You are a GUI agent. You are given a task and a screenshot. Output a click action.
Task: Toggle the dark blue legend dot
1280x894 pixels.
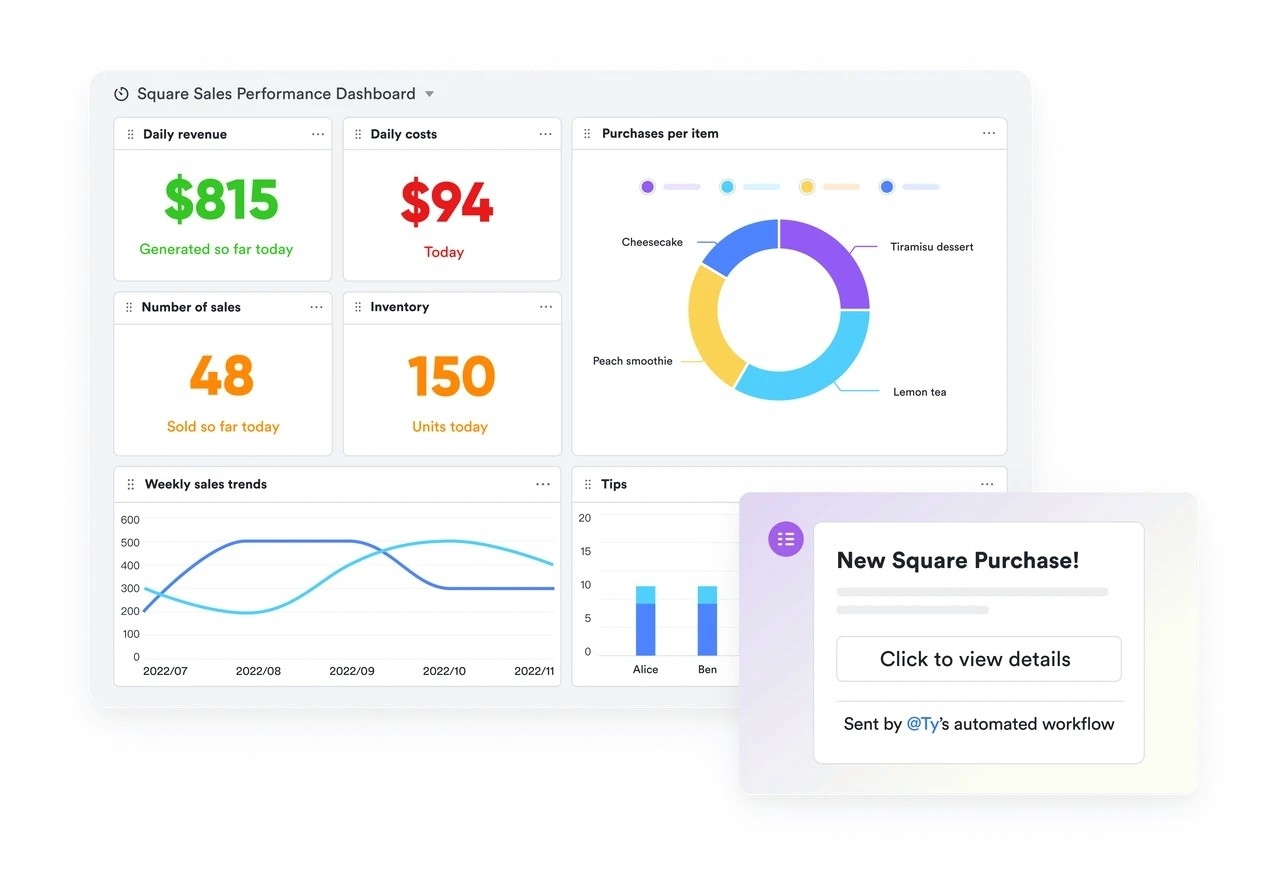pos(887,187)
